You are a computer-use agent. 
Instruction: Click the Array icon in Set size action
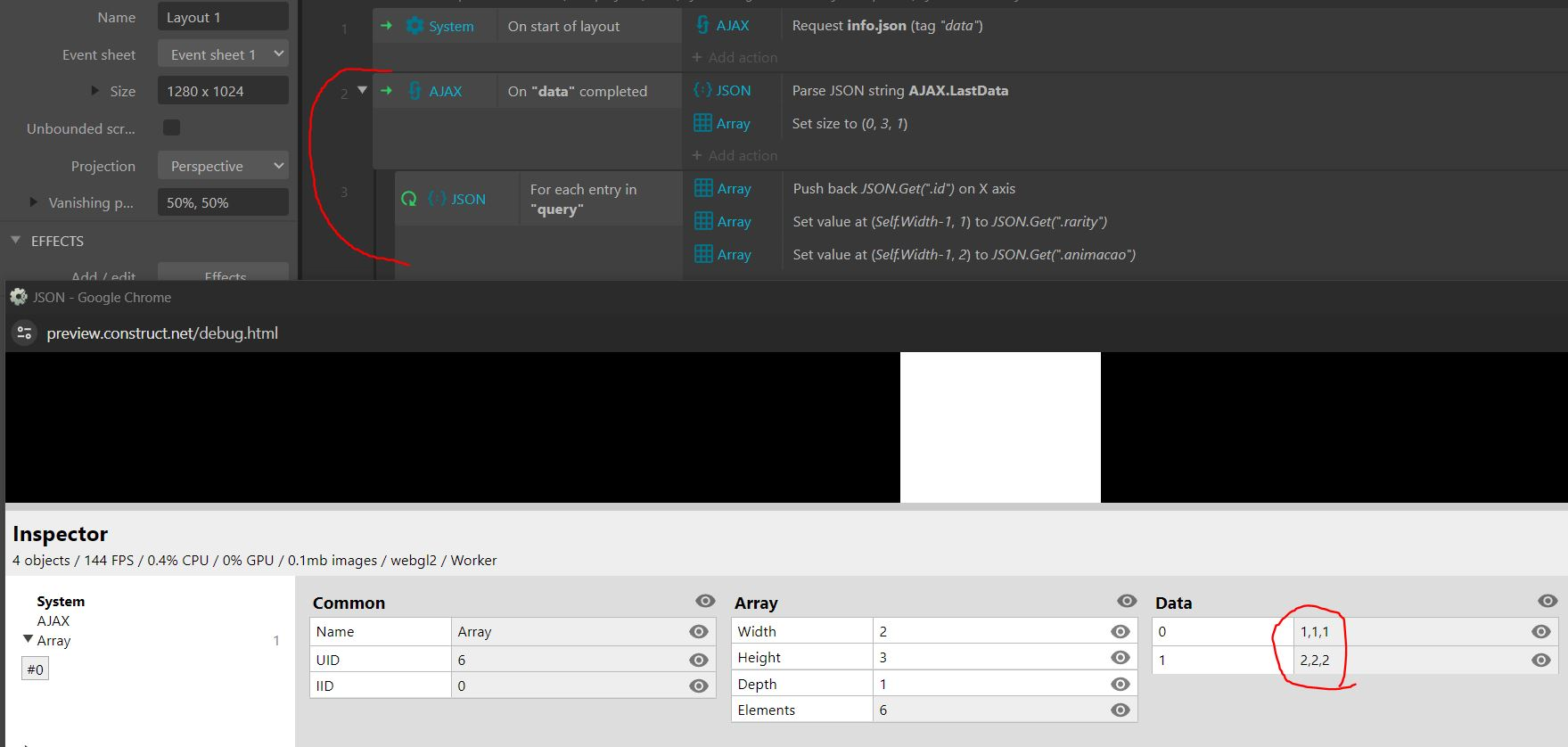(702, 123)
